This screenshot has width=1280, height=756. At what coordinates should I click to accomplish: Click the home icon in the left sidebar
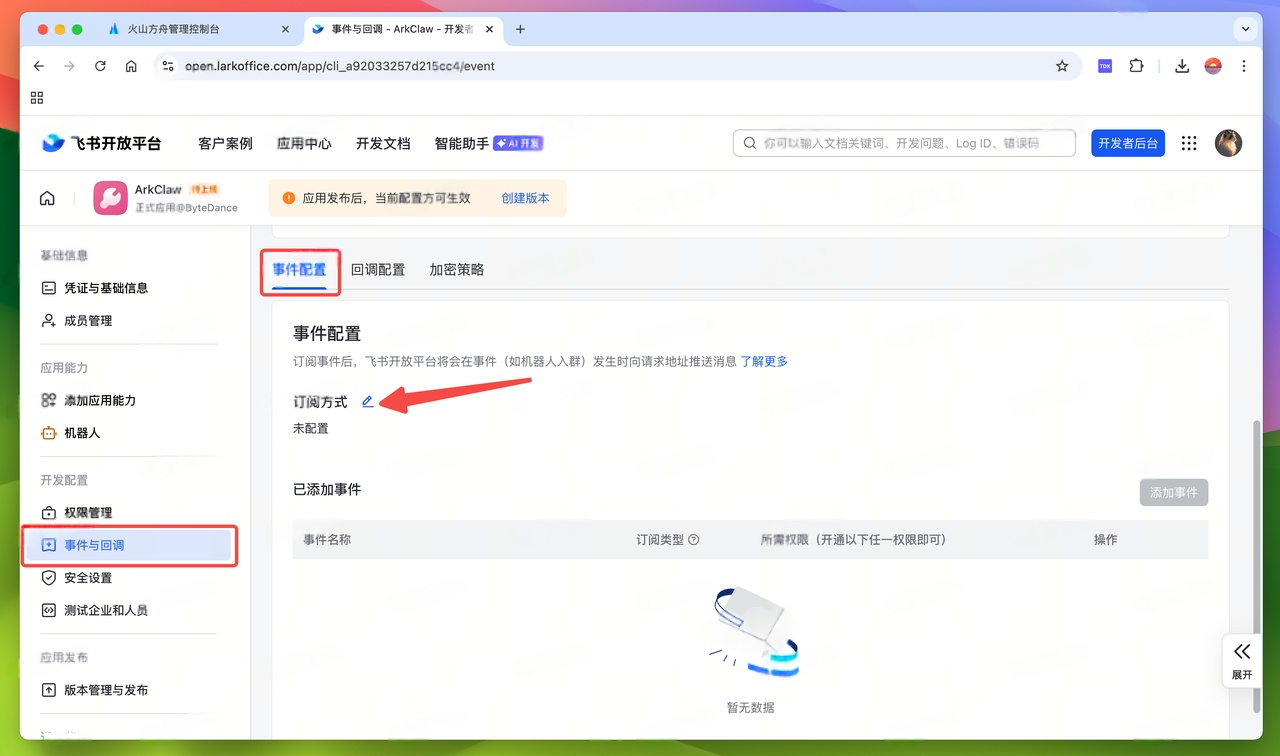coord(46,197)
